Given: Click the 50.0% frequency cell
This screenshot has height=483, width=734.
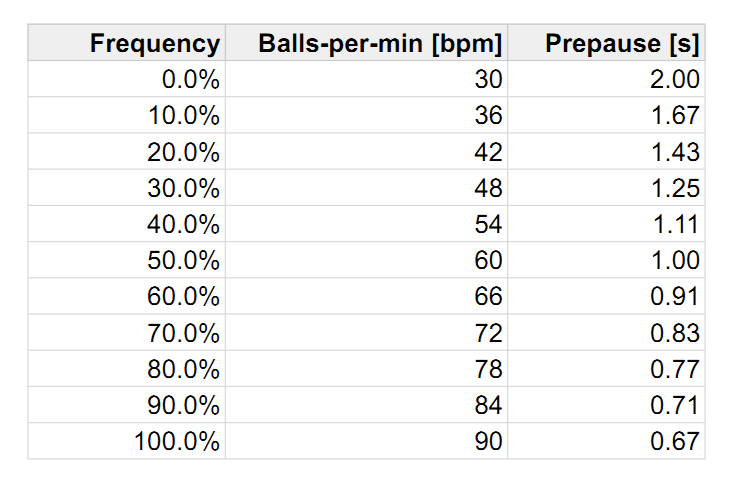Looking at the screenshot, I should point(127,260).
